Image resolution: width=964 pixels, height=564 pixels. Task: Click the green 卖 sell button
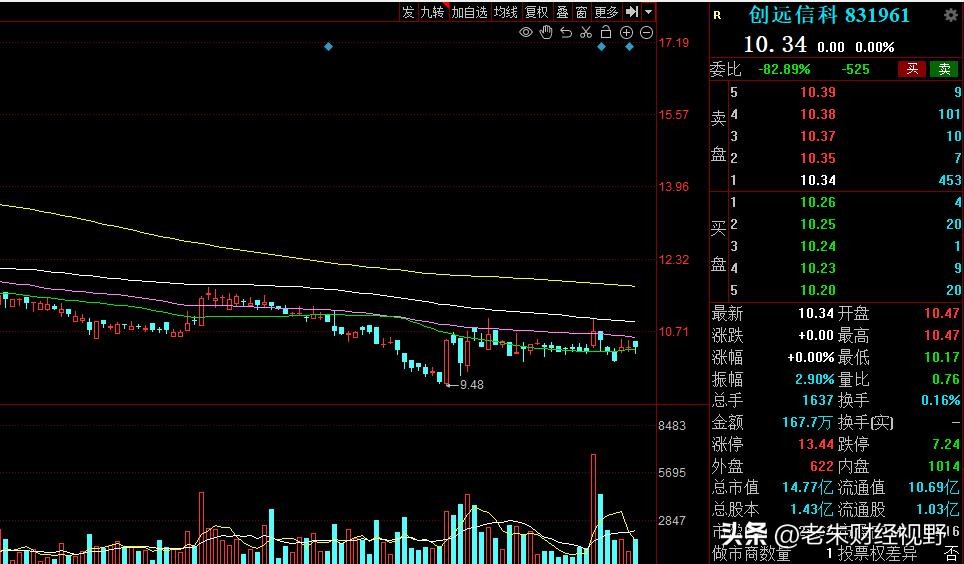click(944, 69)
